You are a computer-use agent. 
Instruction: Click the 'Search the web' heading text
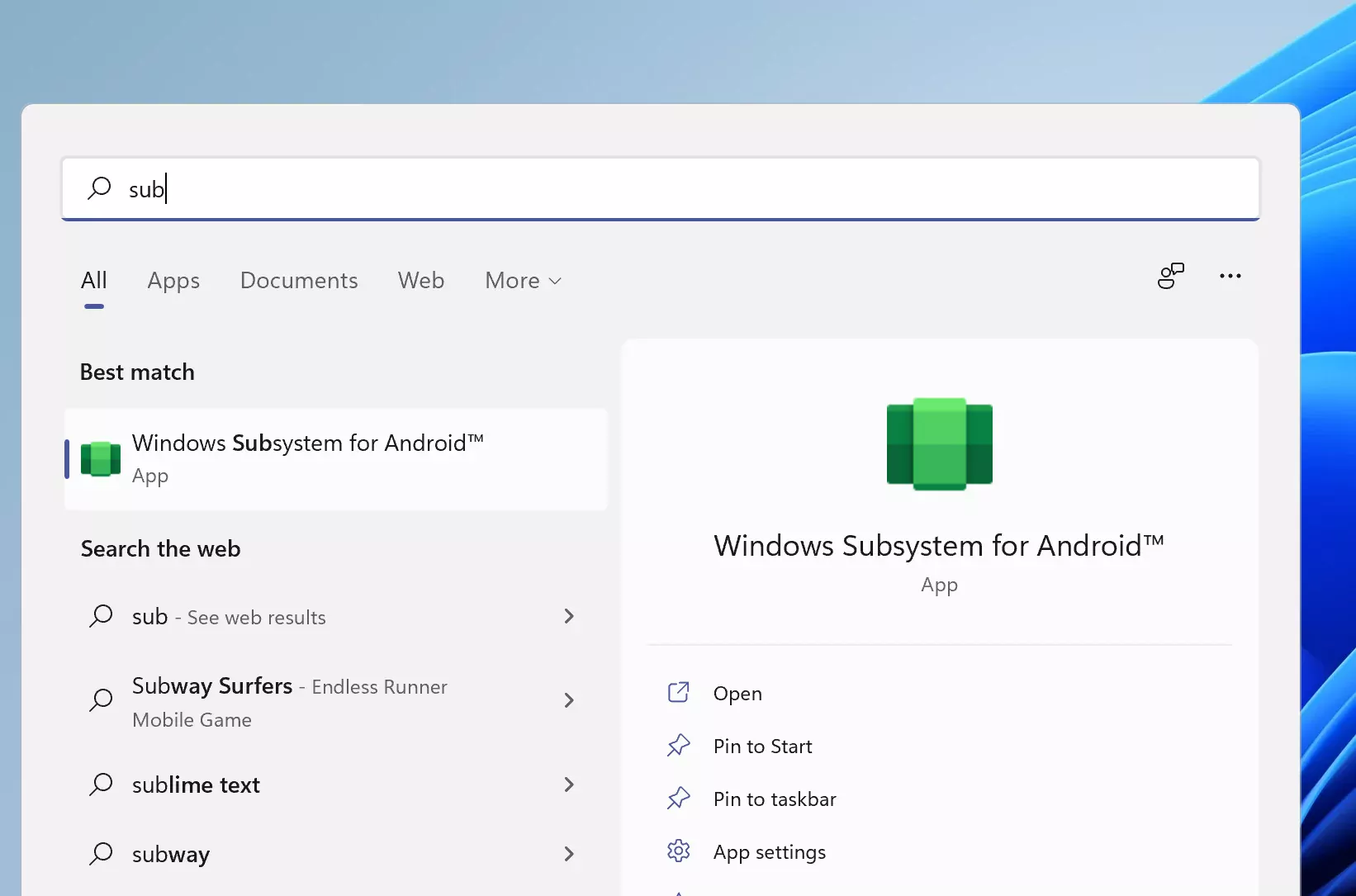click(x=160, y=549)
